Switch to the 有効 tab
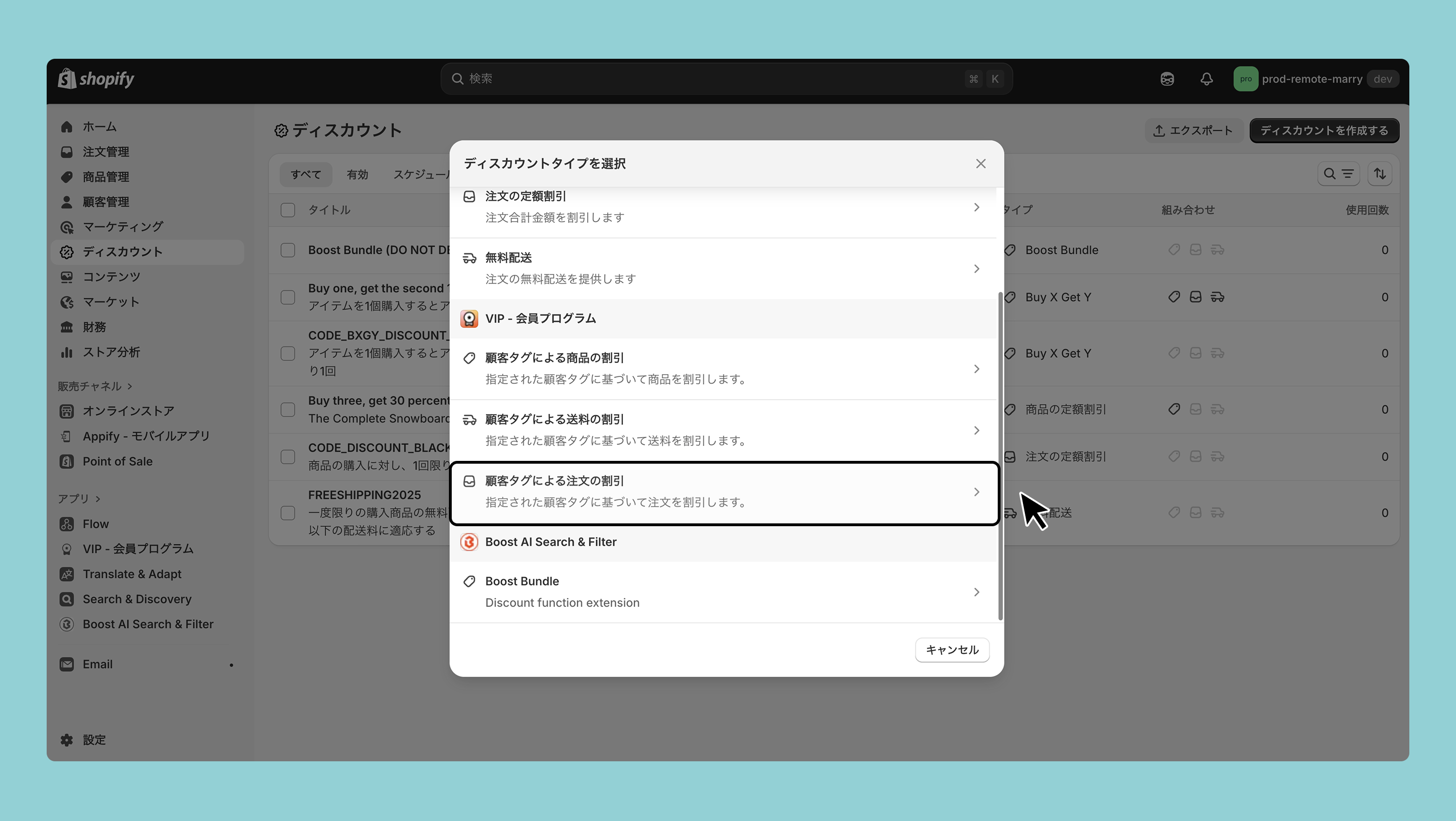The height and width of the screenshot is (821, 1456). (x=357, y=174)
